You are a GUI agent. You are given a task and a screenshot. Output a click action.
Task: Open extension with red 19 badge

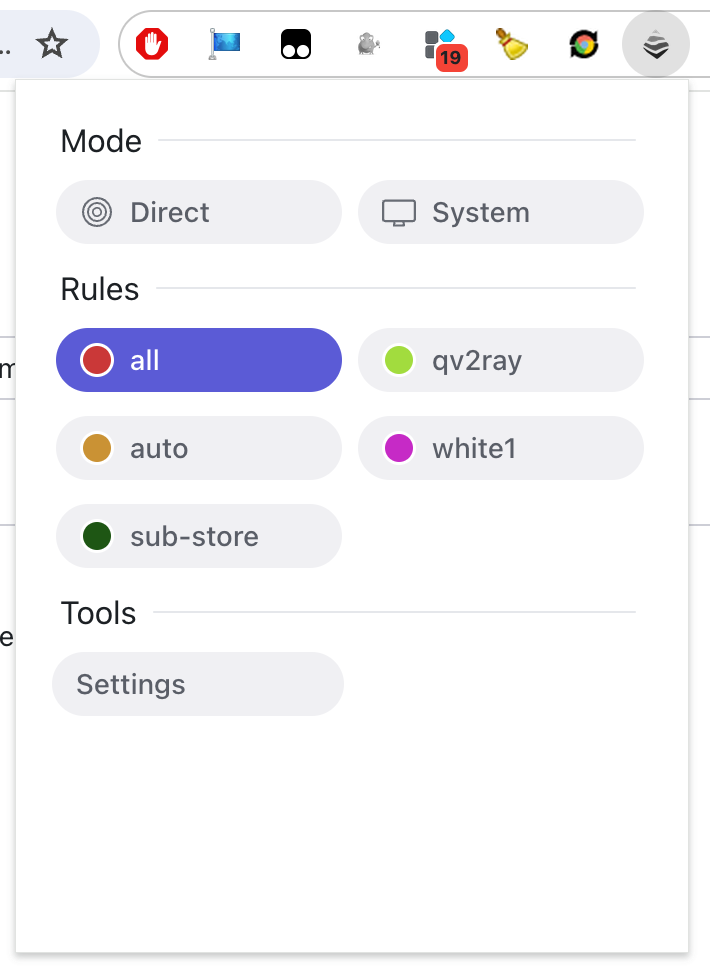[x=445, y=49]
